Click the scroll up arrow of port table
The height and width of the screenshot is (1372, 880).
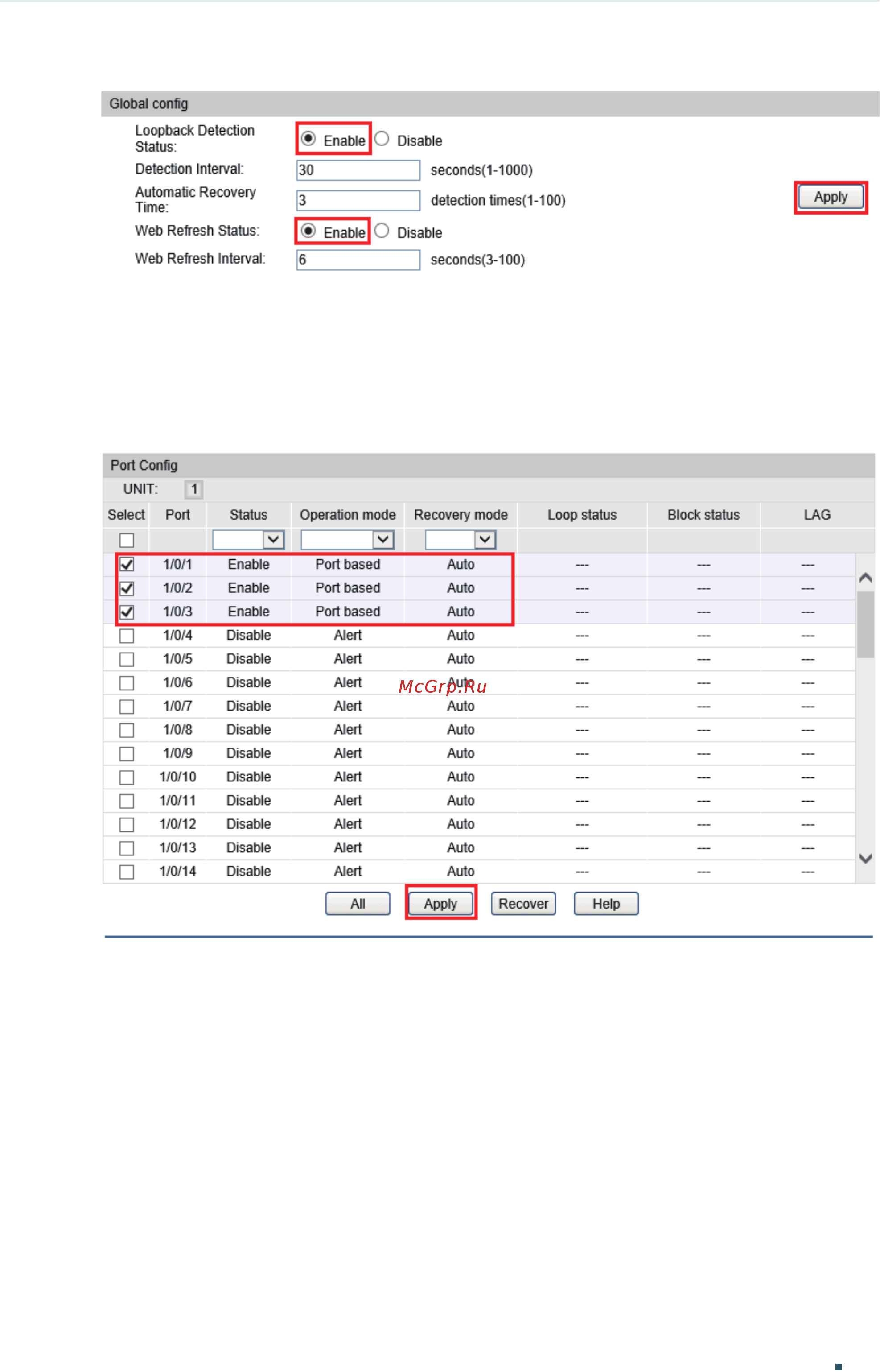point(865,577)
